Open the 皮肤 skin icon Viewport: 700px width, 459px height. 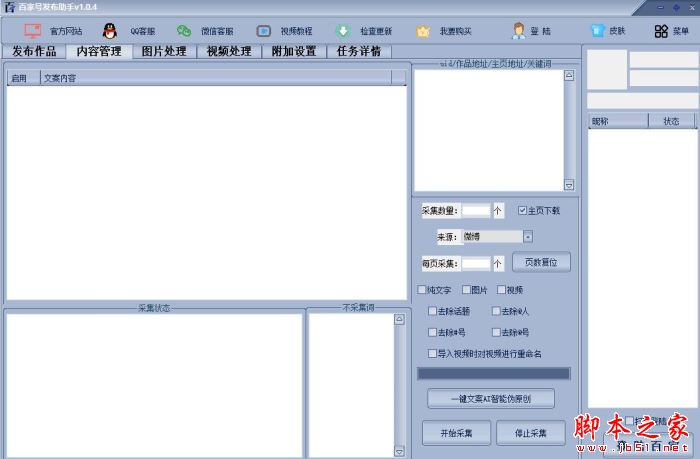(x=597, y=31)
